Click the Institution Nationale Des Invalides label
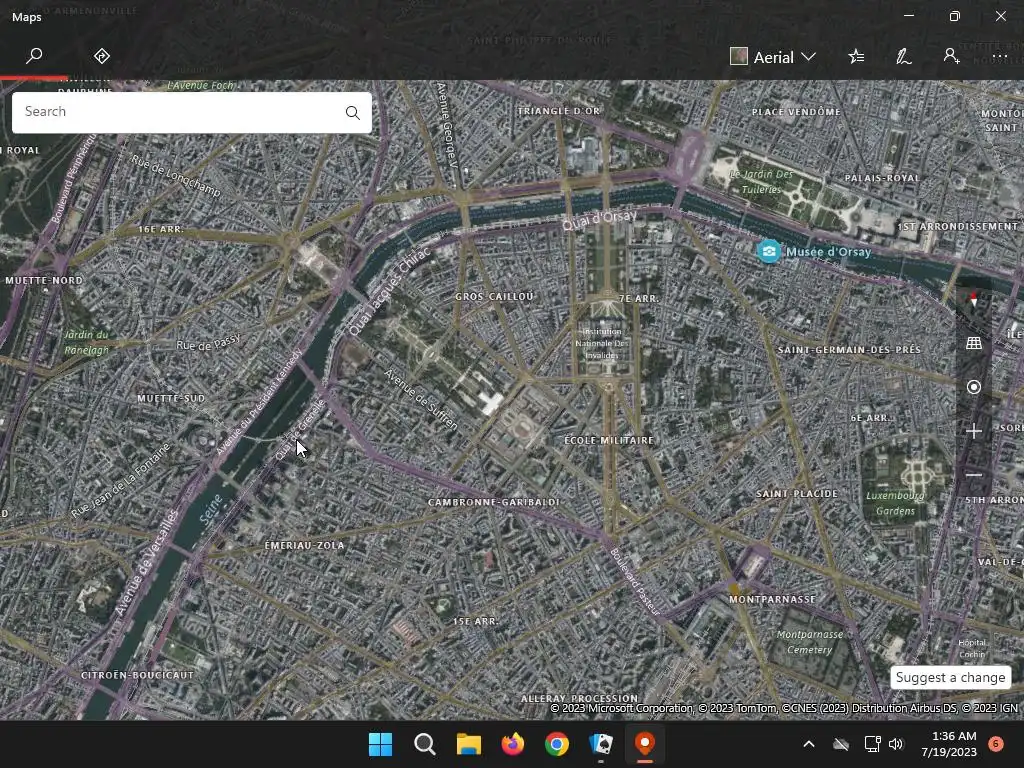Image resolution: width=1024 pixels, height=768 pixels. pos(601,344)
